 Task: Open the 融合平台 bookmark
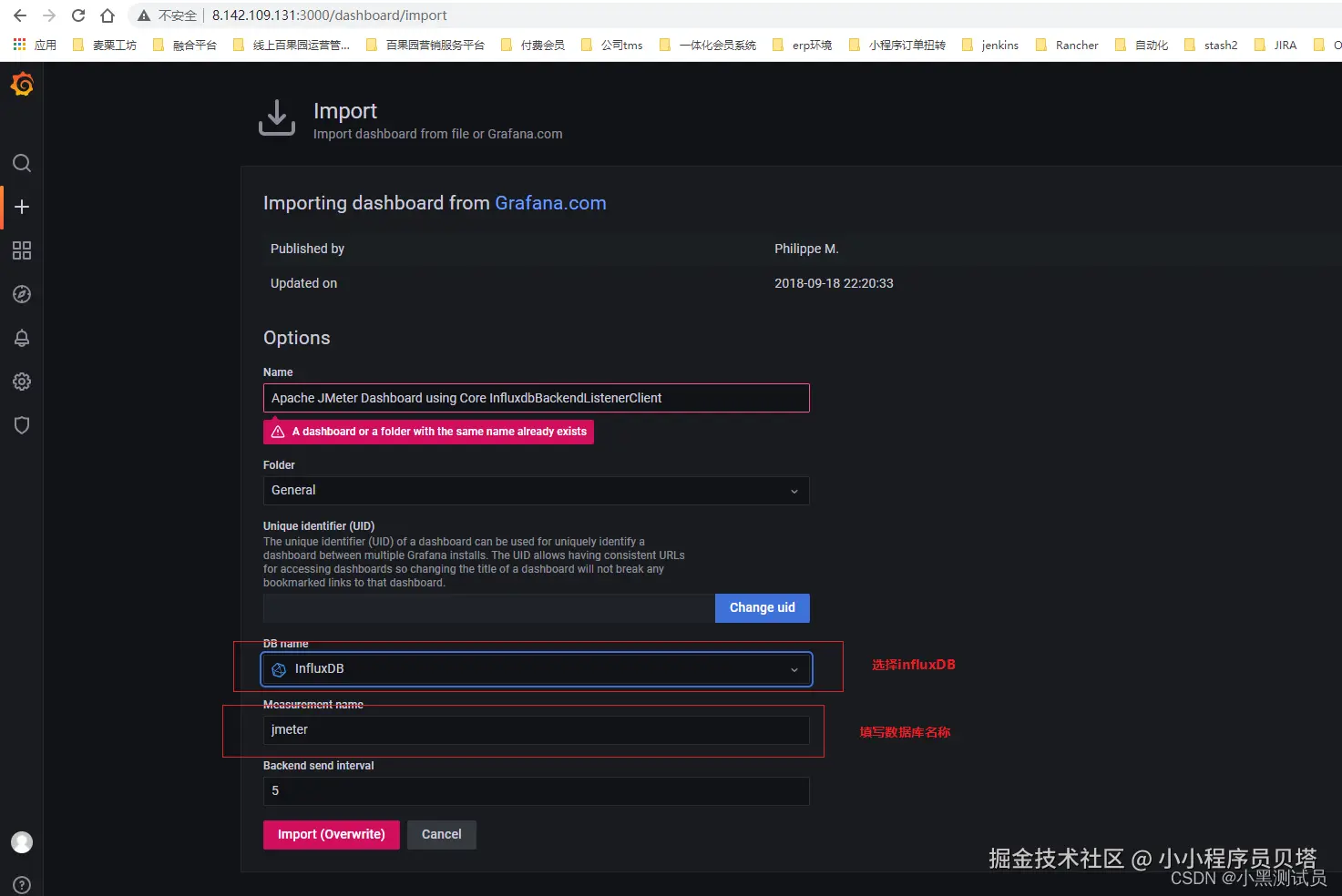[185, 45]
